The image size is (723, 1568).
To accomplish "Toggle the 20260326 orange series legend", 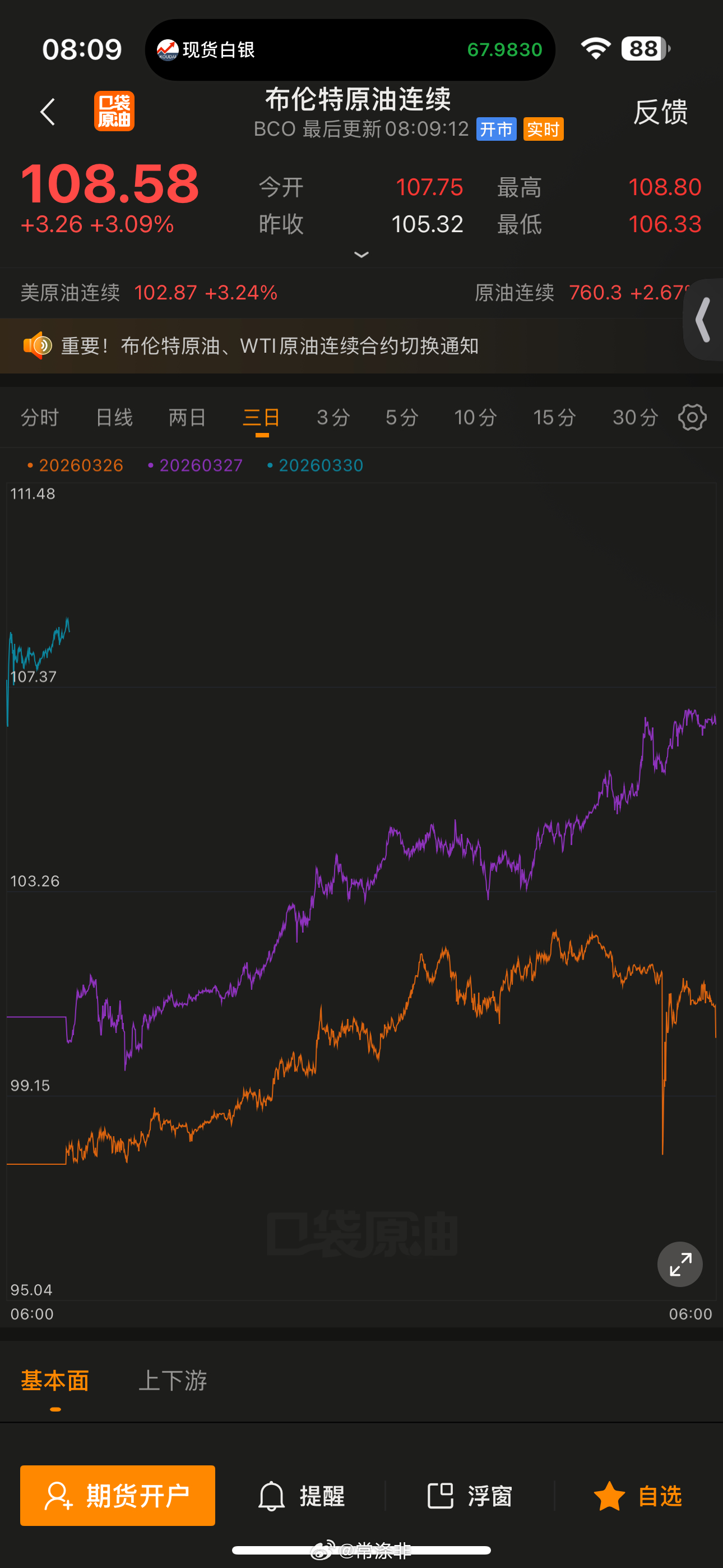I will click(x=76, y=465).
